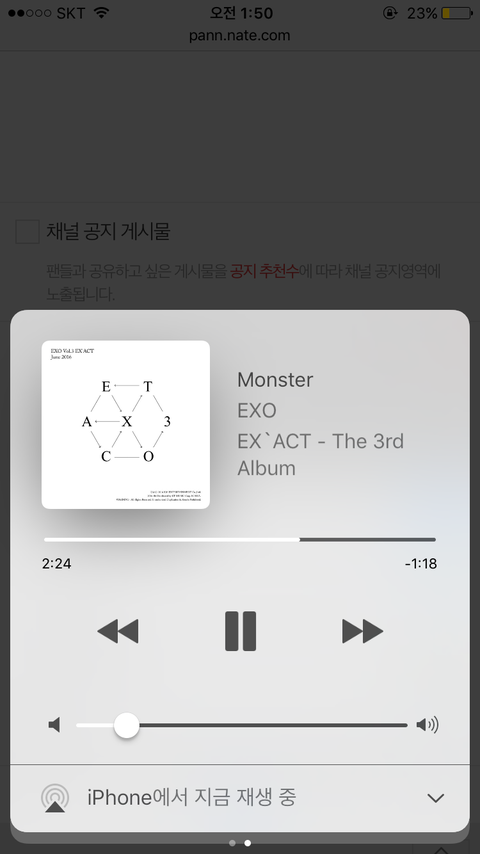Viewport: 480px width, 854px height.
Task: Tap the Monster song title
Action: [x=275, y=380]
